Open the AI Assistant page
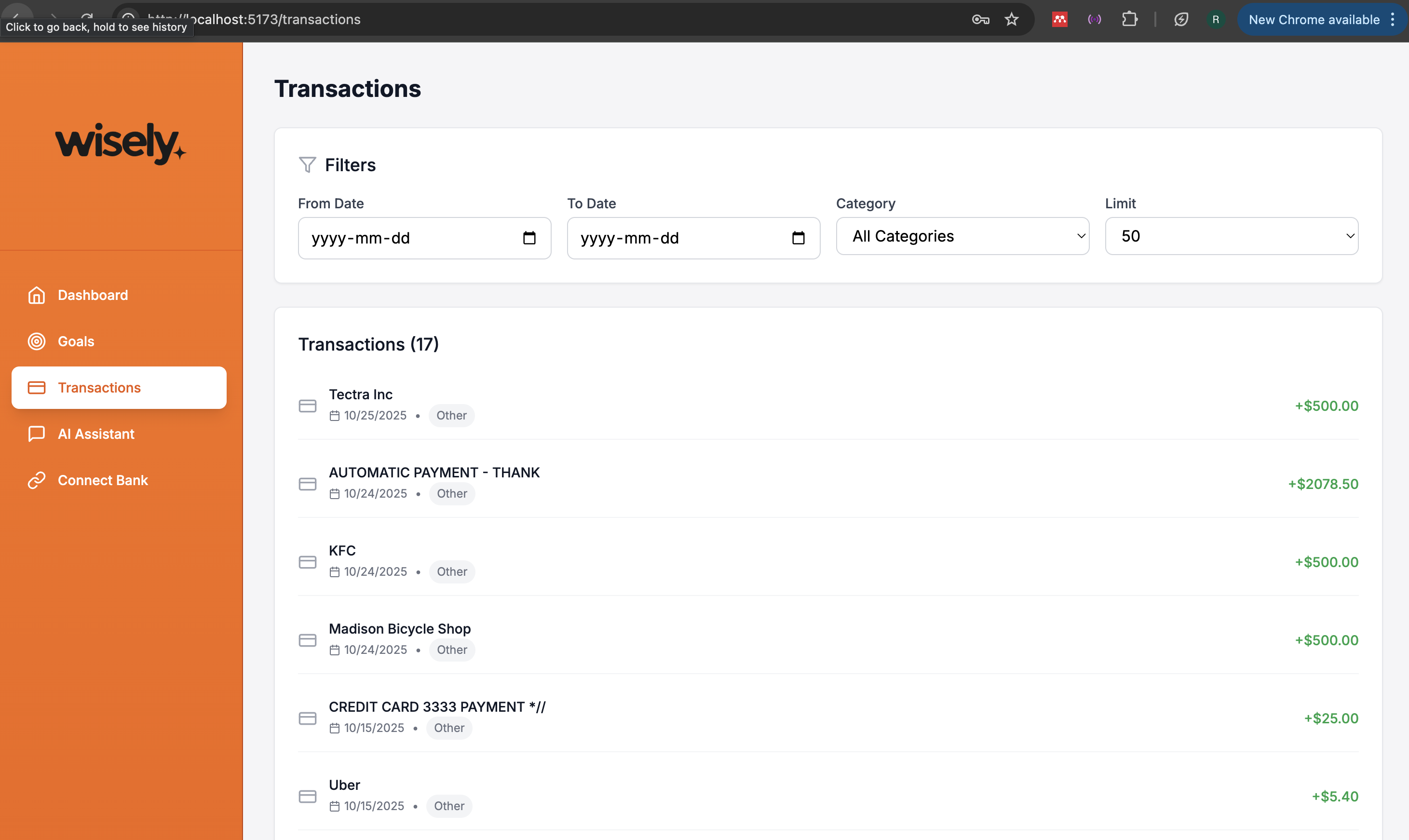 [96, 434]
